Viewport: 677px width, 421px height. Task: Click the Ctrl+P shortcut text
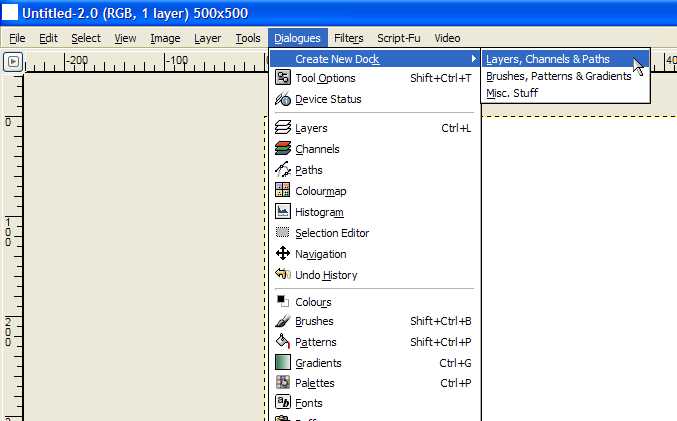pyautogui.click(x=456, y=383)
